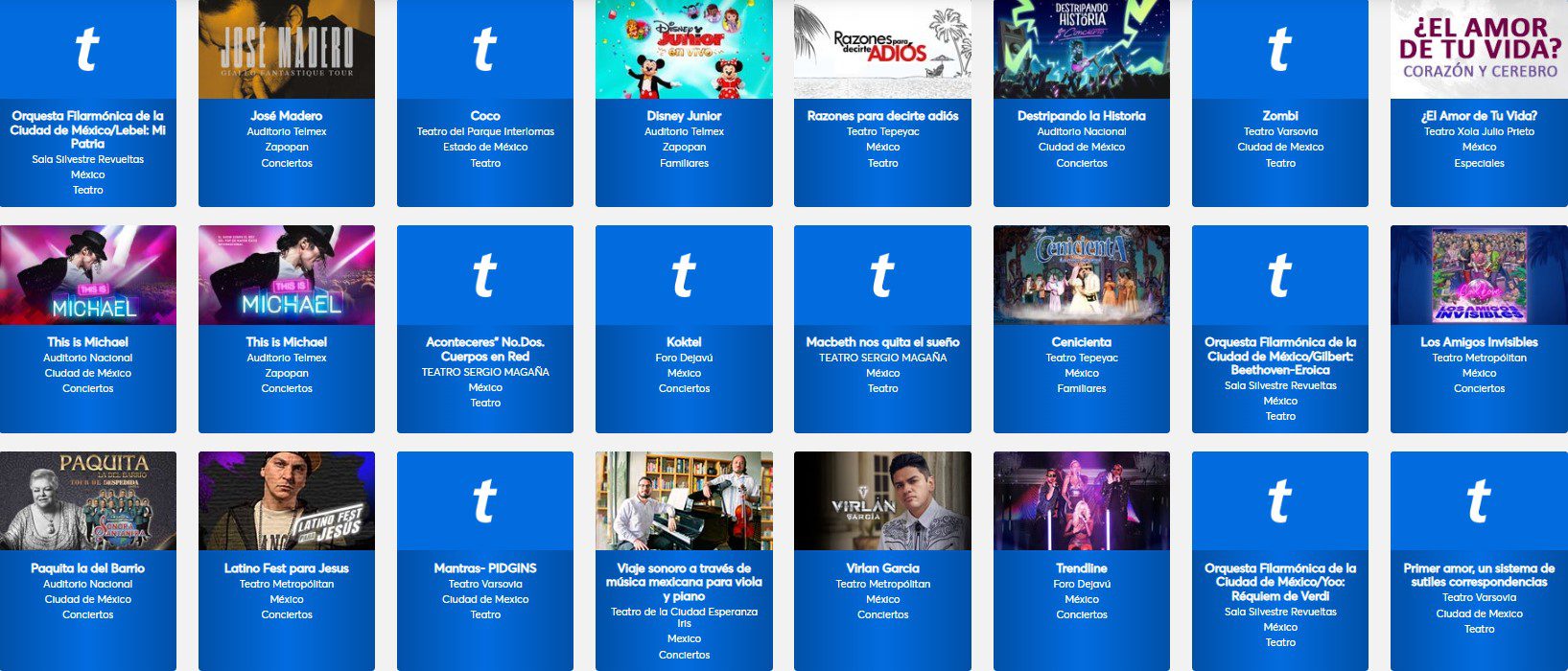Screen dimensions: 1568x671
Task: Click "TEATRO SERGIO MAGAÑA" under the Macbeth title
Action: click(x=882, y=359)
